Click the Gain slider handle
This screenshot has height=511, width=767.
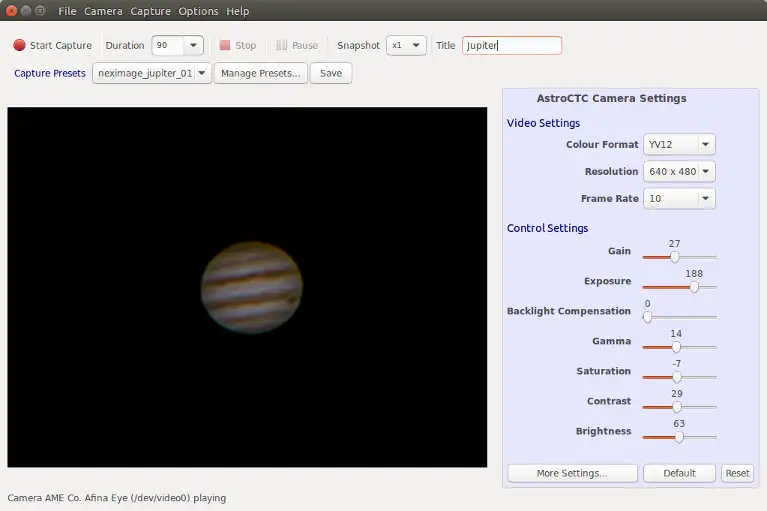pos(675,257)
